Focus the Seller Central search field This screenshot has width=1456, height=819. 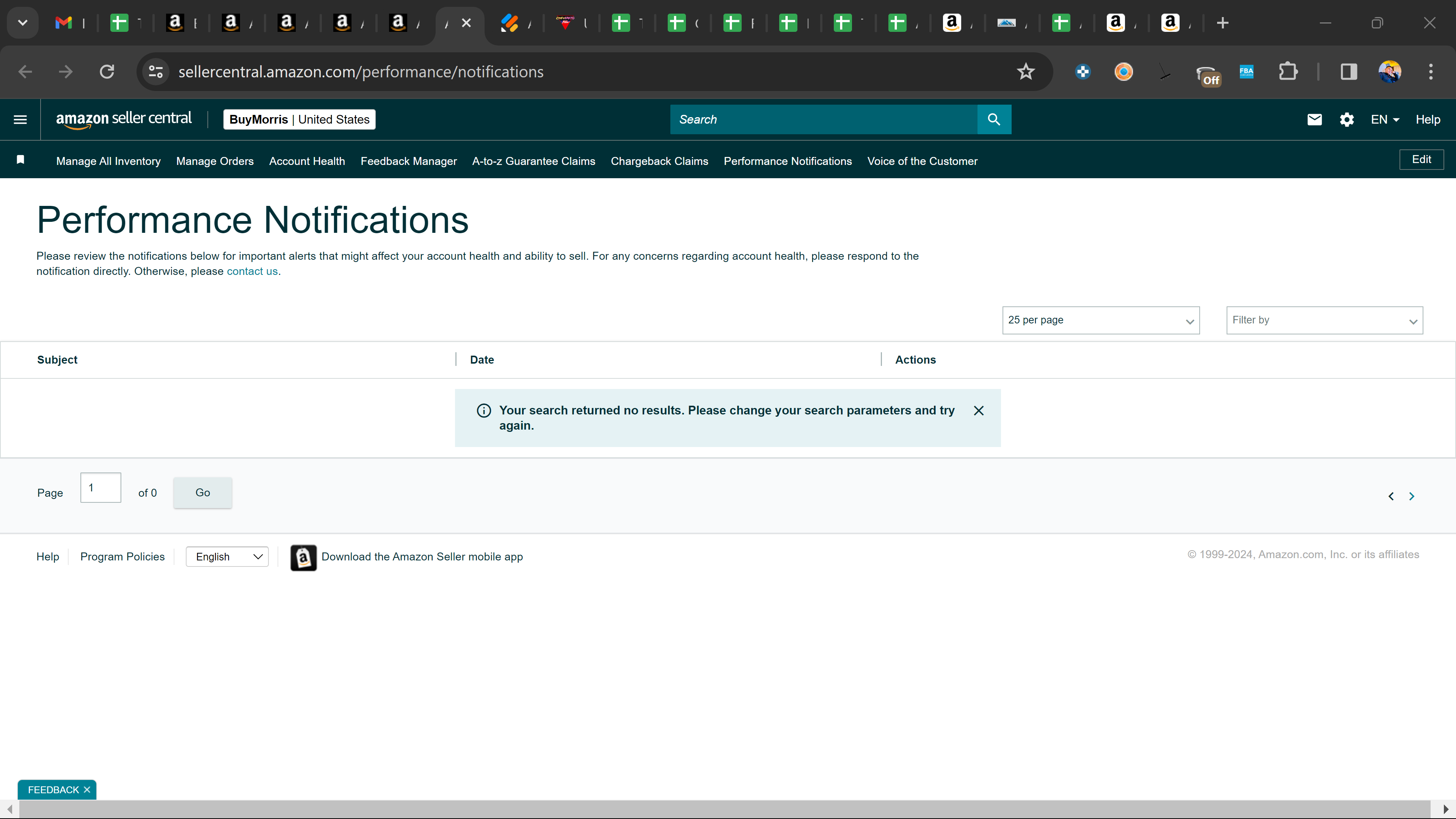[824, 119]
